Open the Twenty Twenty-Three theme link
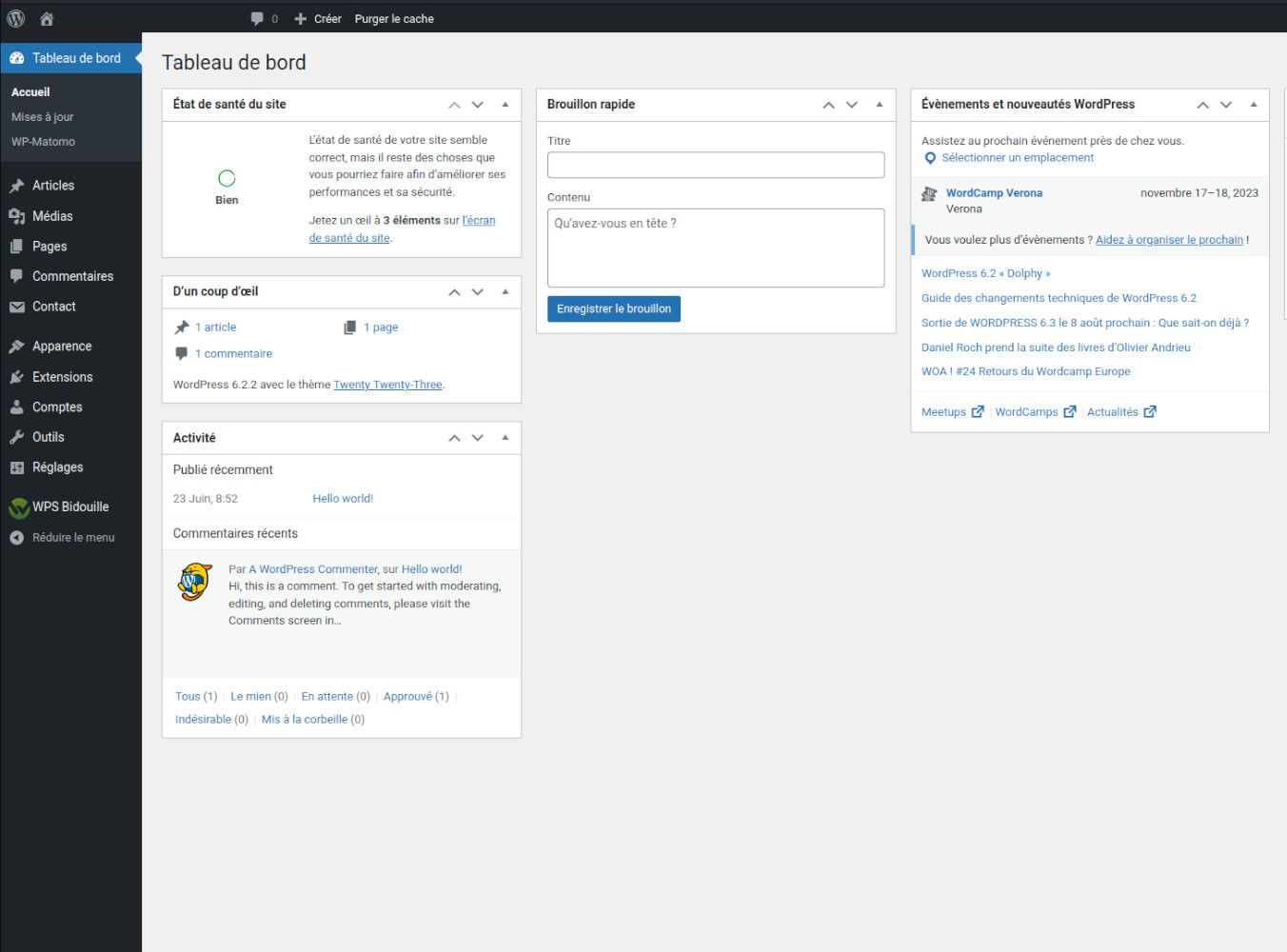 coord(387,385)
